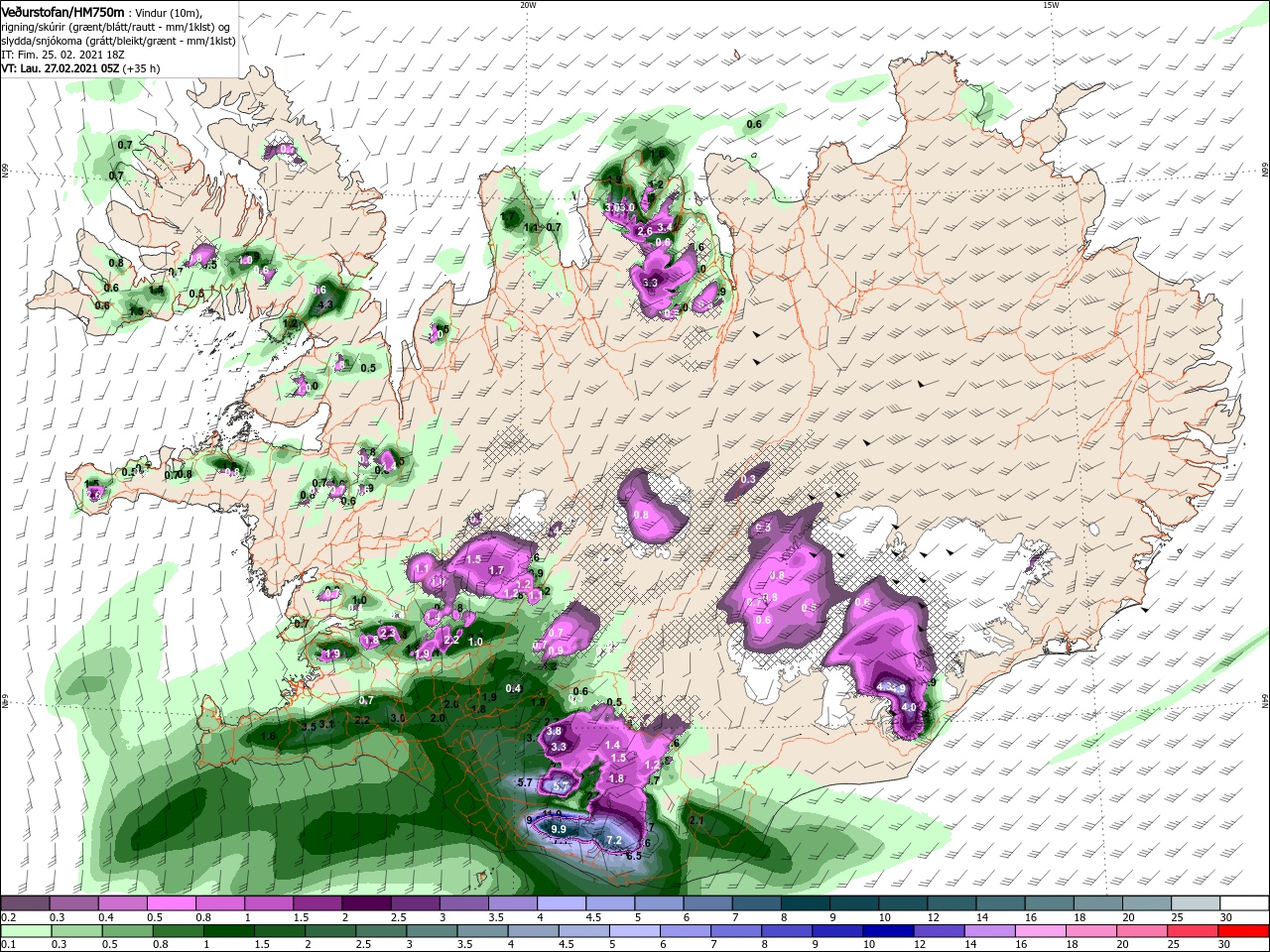Click the 4.0 snowfall value in the southeast
This screenshot has height=952, width=1270.
click(909, 707)
